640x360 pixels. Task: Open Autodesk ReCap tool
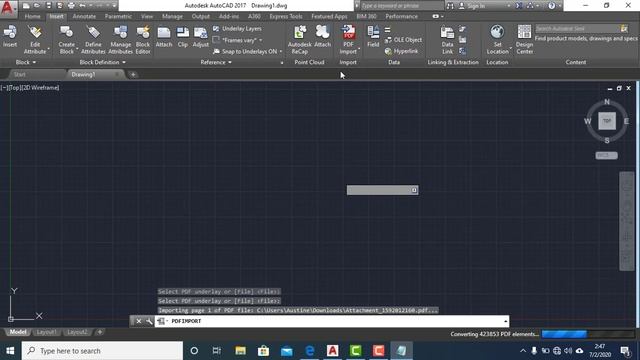[300, 40]
